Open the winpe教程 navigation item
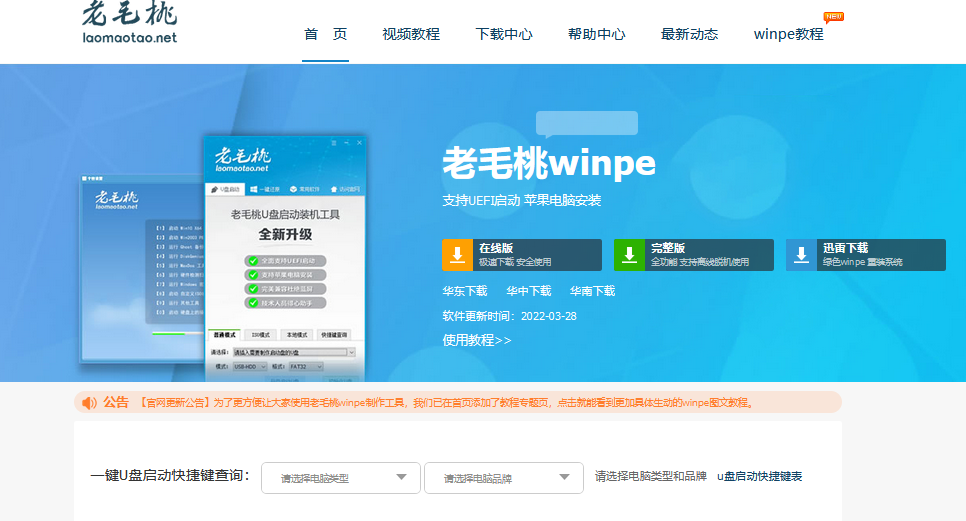Image resolution: width=966 pixels, height=521 pixels. tap(789, 34)
